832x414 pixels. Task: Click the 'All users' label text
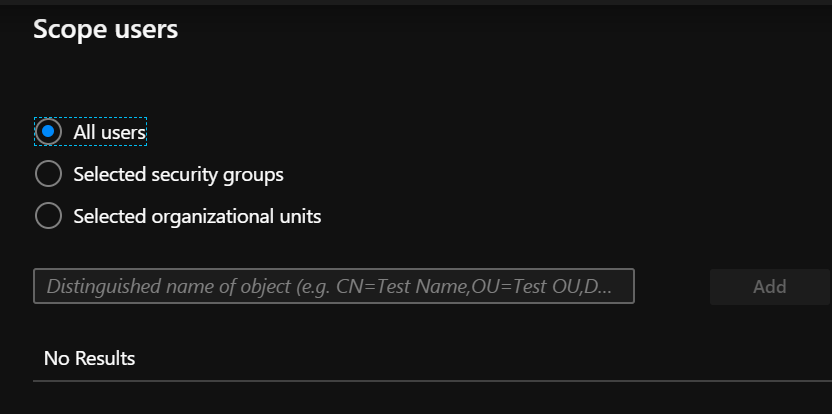pyautogui.click(x=110, y=131)
